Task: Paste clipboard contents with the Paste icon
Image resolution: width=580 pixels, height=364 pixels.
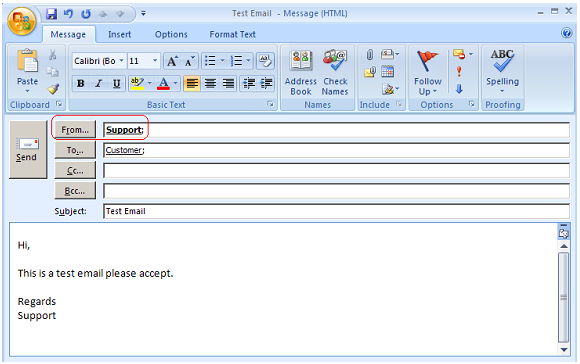Action: (x=27, y=61)
